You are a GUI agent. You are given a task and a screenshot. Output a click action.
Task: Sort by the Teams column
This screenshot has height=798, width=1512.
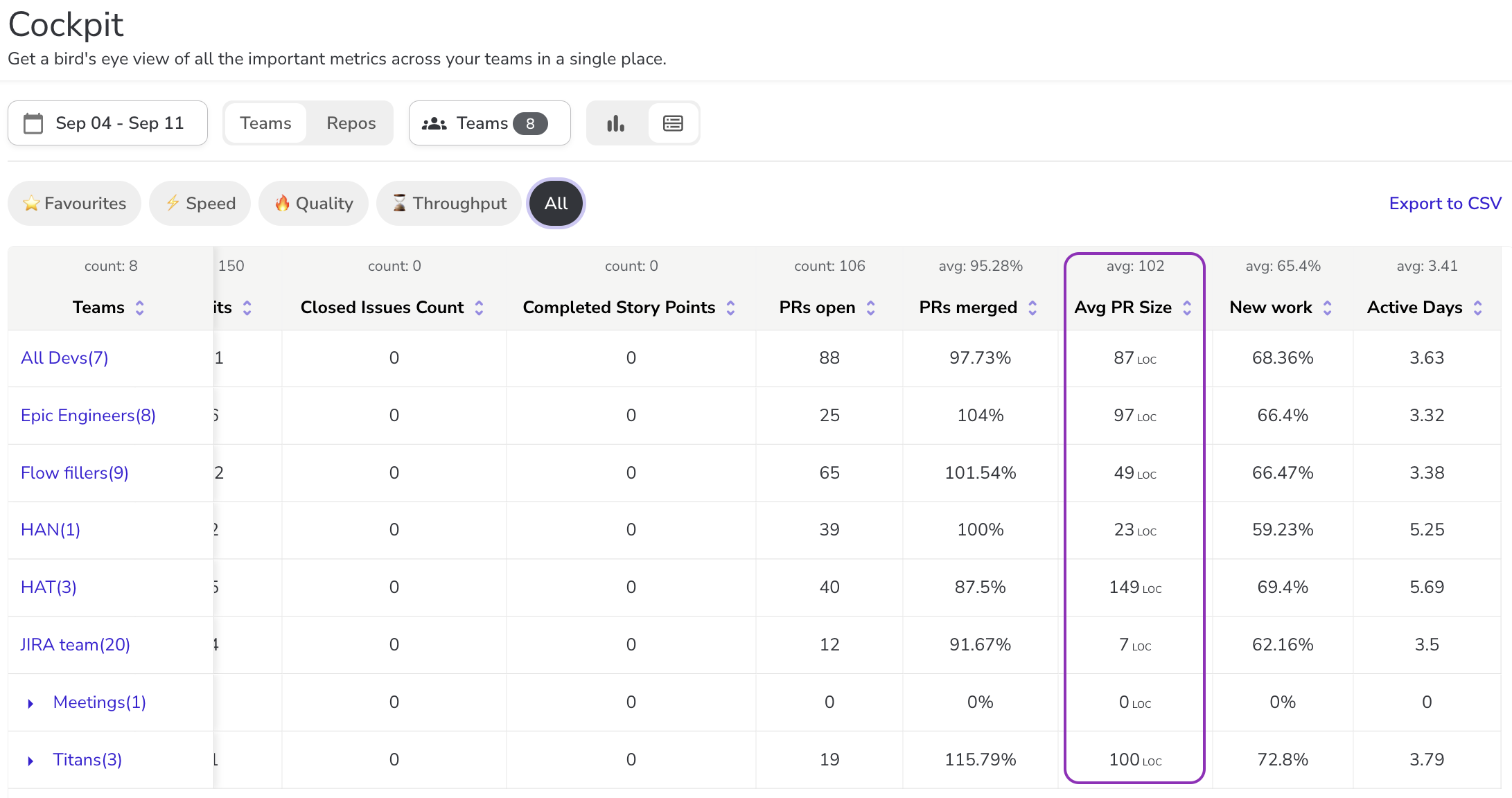click(x=139, y=308)
